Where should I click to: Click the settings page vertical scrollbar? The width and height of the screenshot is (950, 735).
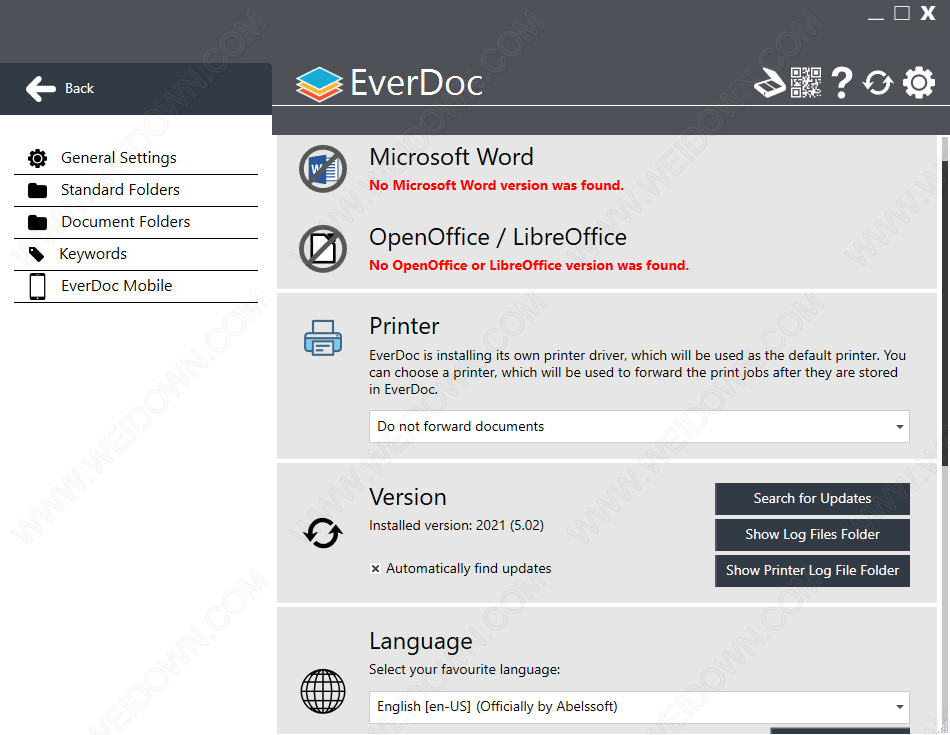pos(945,313)
